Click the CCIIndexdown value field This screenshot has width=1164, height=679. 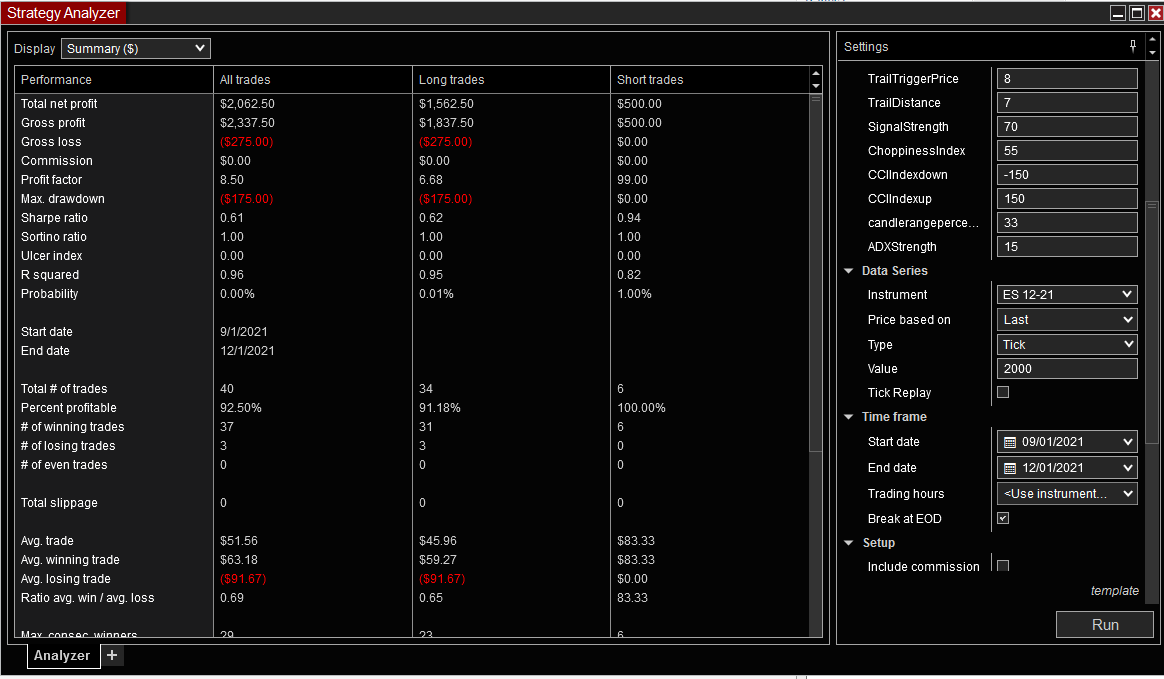(x=1067, y=175)
